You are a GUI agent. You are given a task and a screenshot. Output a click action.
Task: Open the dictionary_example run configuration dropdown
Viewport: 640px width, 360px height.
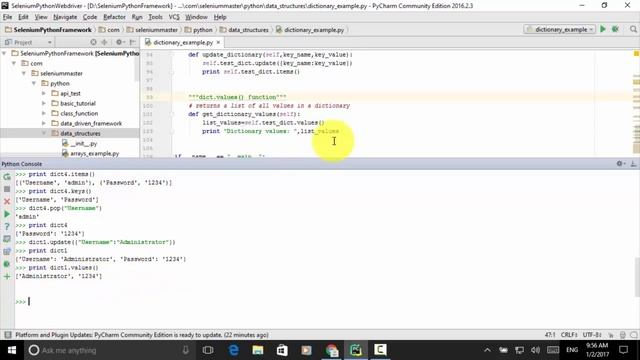[x=560, y=29]
